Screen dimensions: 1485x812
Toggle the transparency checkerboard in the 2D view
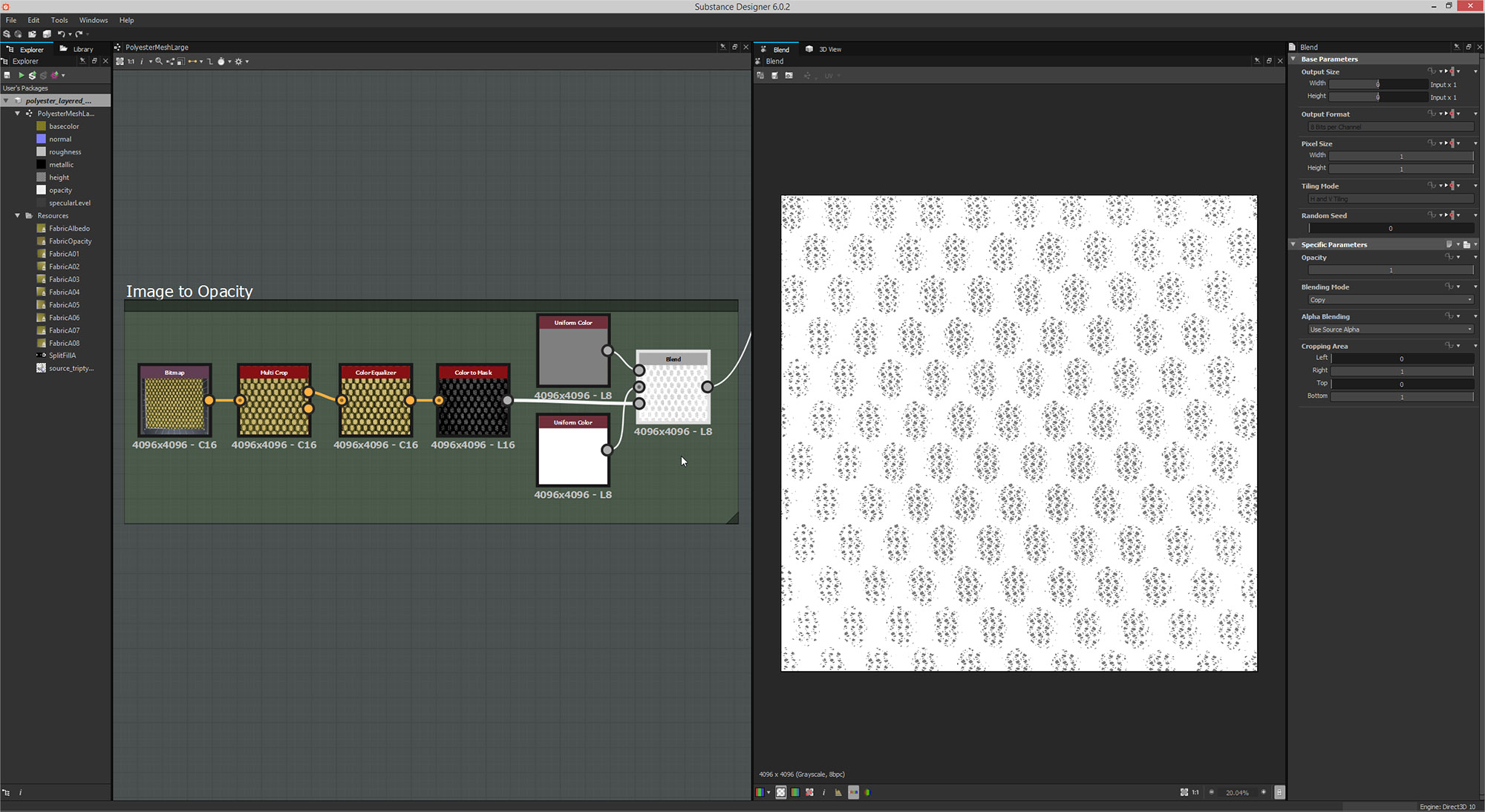pos(780,792)
